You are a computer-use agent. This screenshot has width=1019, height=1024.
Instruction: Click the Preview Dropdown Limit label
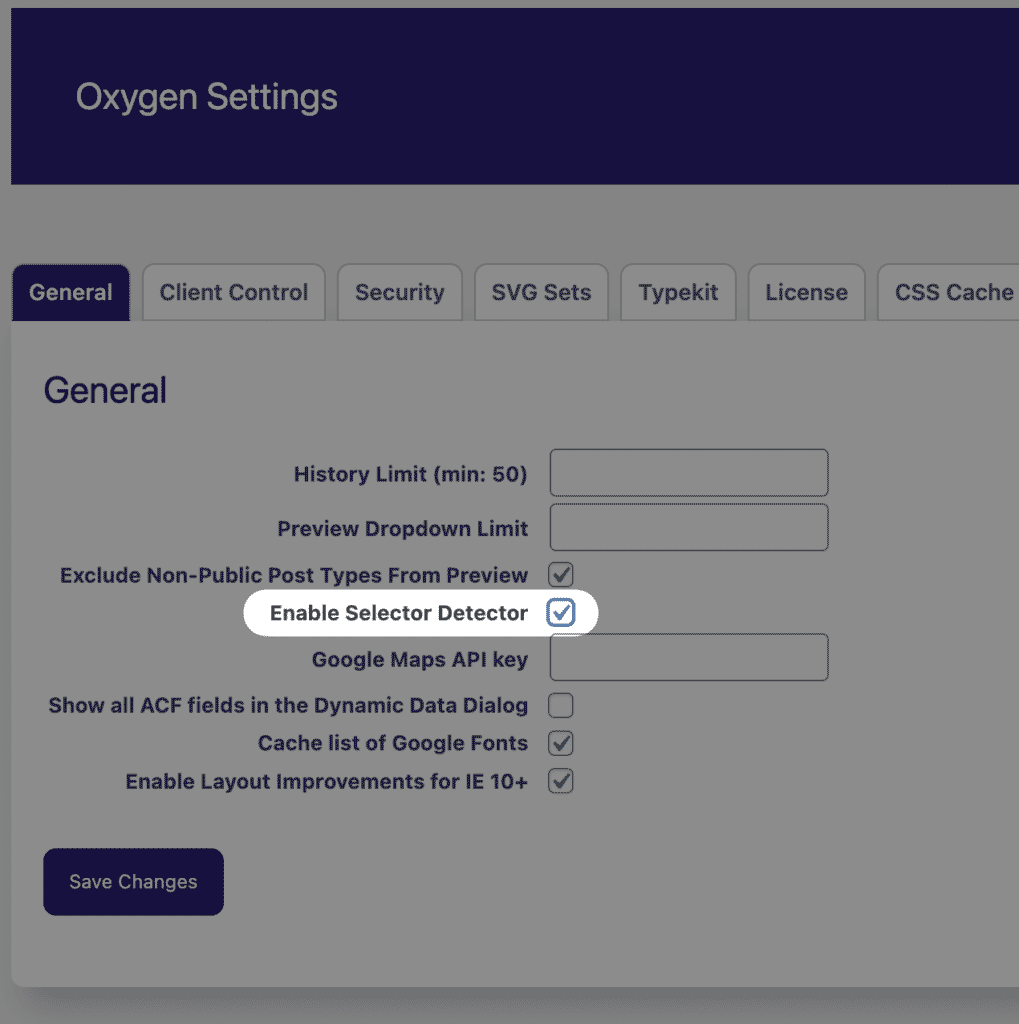tap(402, 528)
